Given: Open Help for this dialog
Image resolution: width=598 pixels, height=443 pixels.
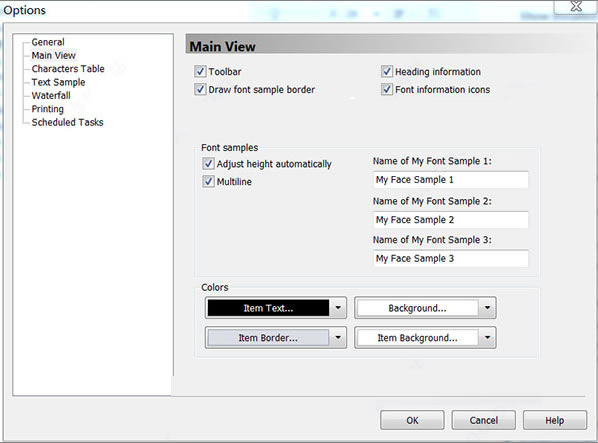Looking at the screenshot, I should (x=555, y=420).
